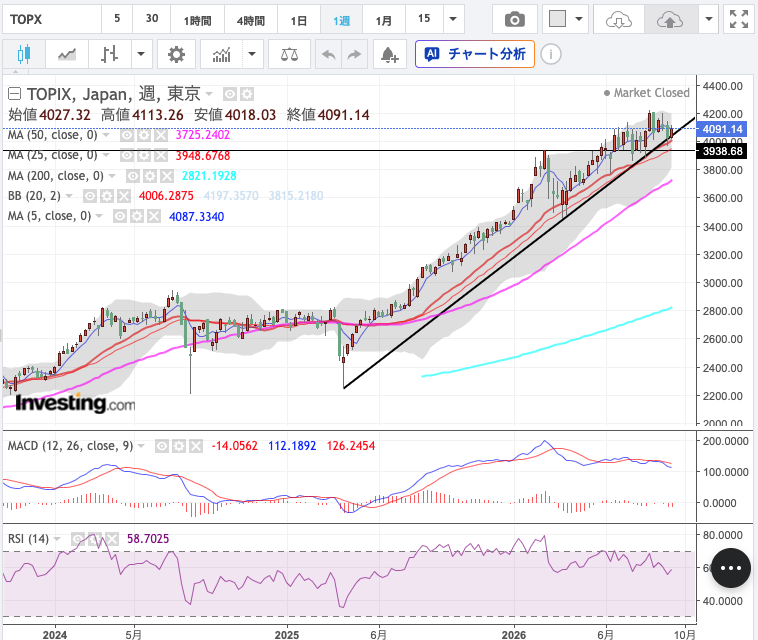Open settings gear for TOPIX main series
The image size is (758, 640).
(x=247, y=94)
